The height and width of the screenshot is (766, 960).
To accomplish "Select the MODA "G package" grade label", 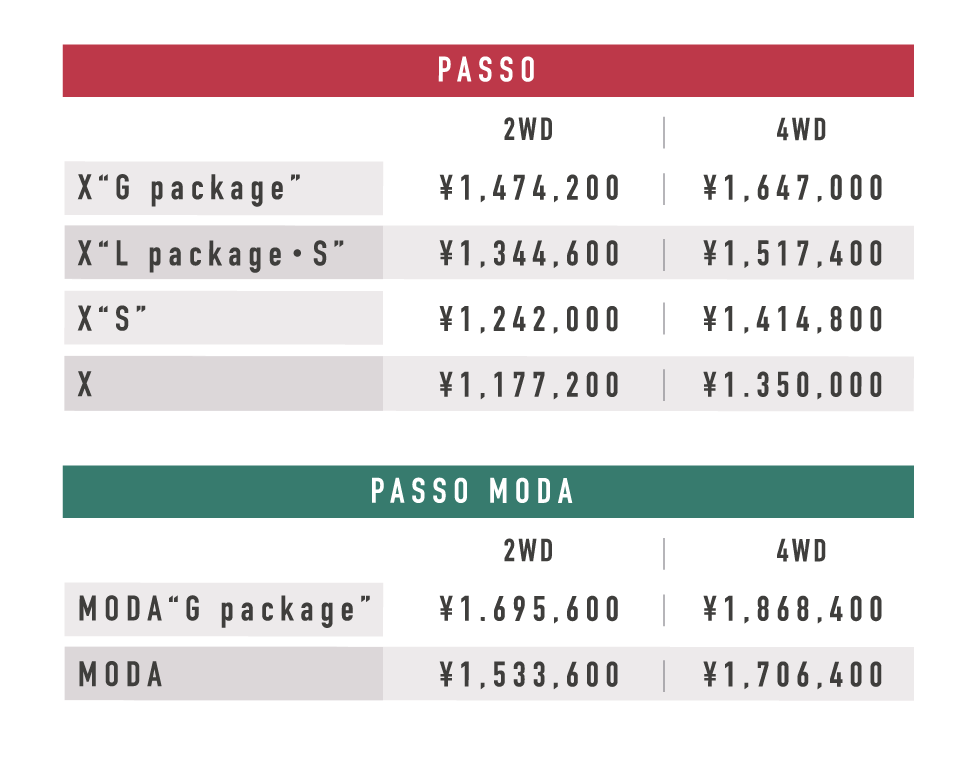I will (x=223, y=610).
